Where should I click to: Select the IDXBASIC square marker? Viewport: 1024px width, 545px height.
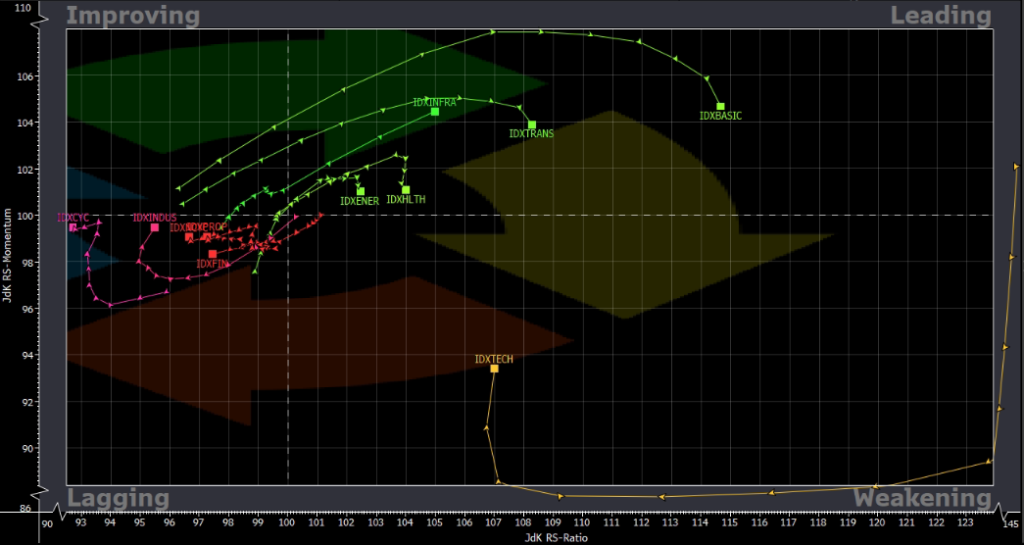point(720,106)
